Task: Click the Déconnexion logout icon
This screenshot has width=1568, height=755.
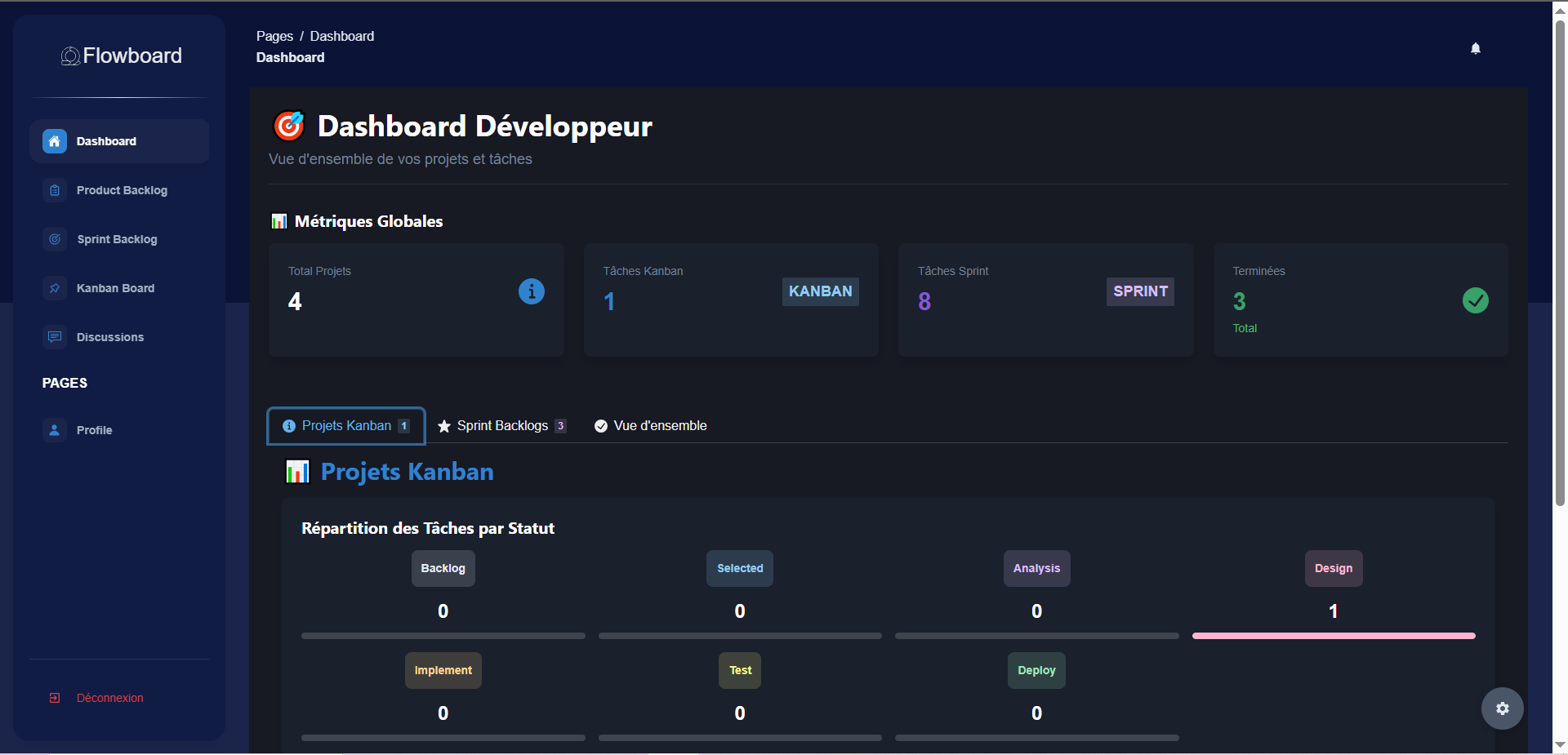Action: [55, 698]
